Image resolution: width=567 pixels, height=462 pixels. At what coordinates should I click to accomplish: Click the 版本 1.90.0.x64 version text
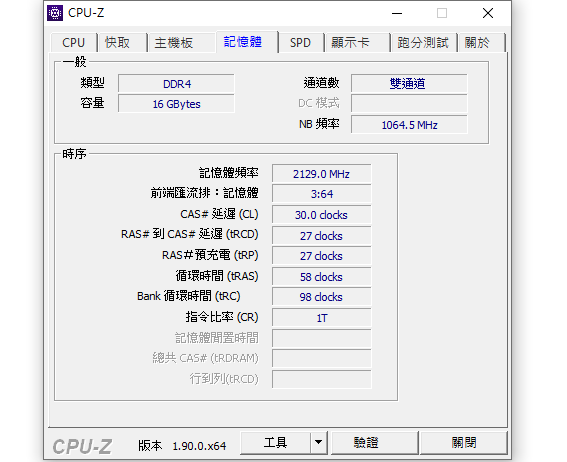click(182, 446)
